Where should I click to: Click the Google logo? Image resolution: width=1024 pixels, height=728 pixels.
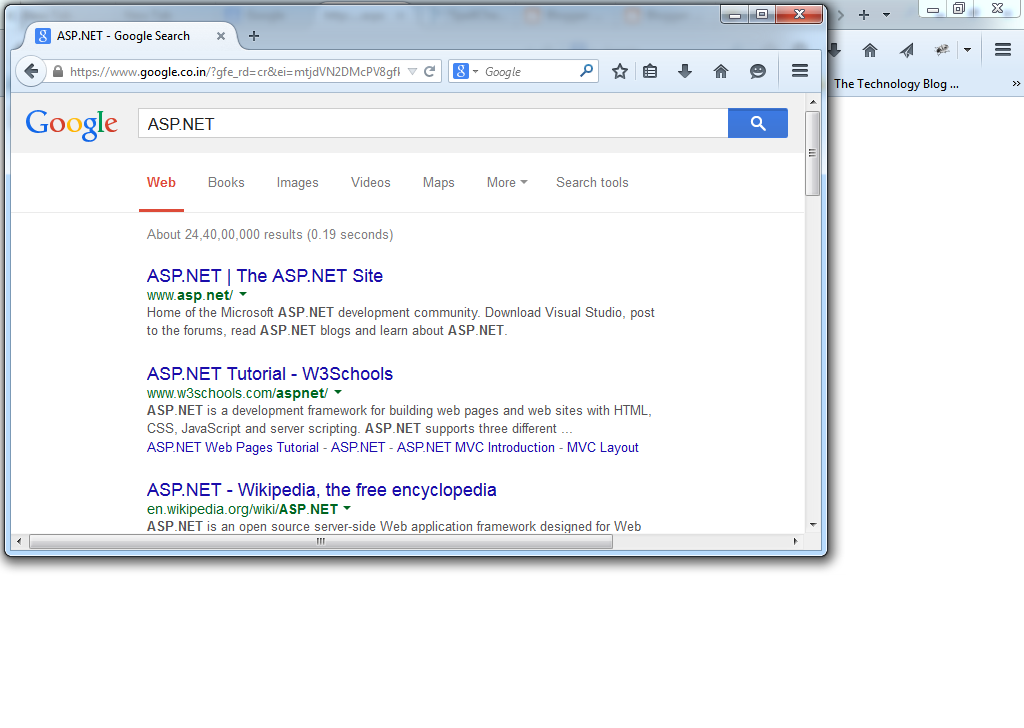pos(71,124)
